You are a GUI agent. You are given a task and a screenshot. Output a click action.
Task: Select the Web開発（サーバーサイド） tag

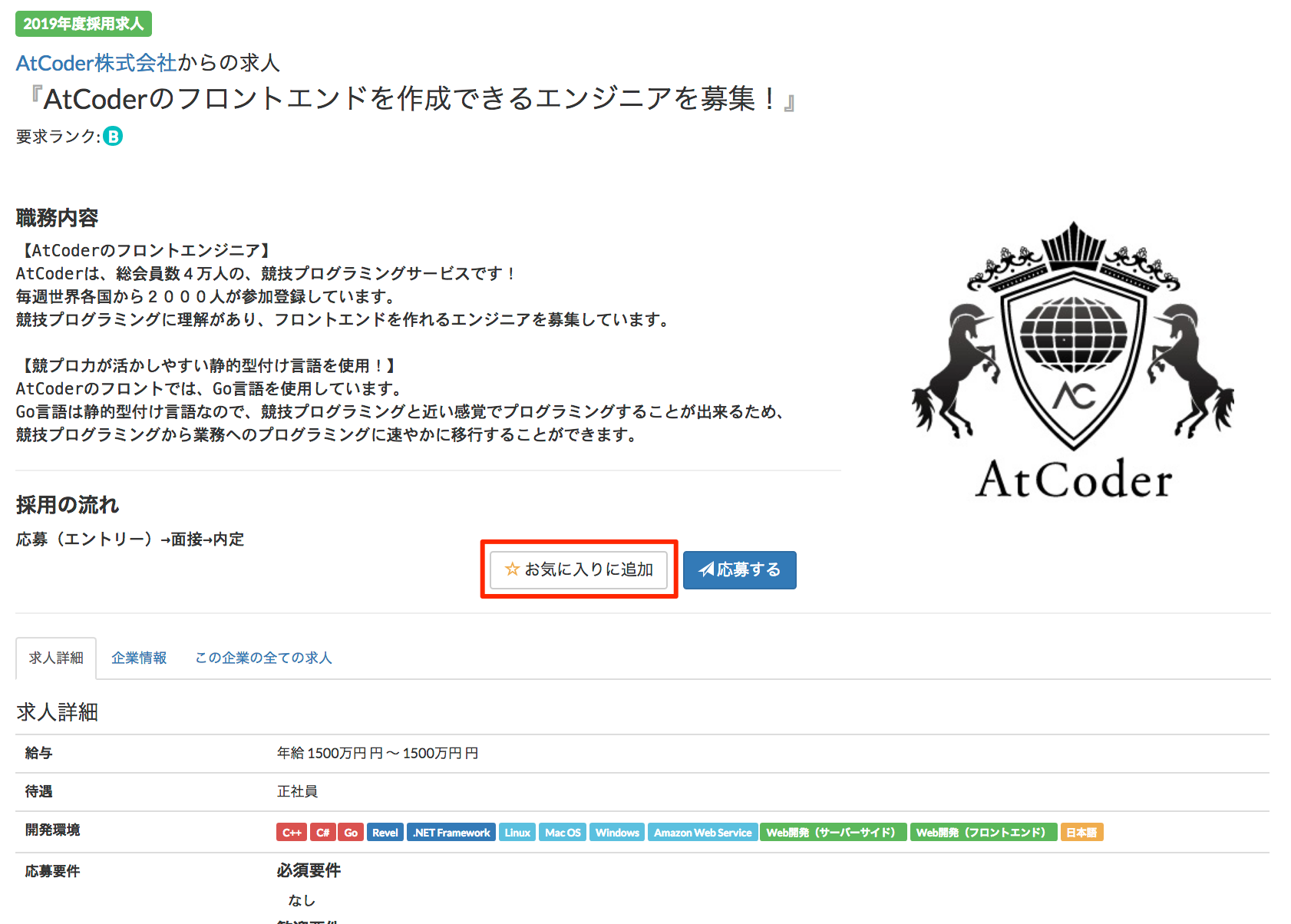(834, 833)
